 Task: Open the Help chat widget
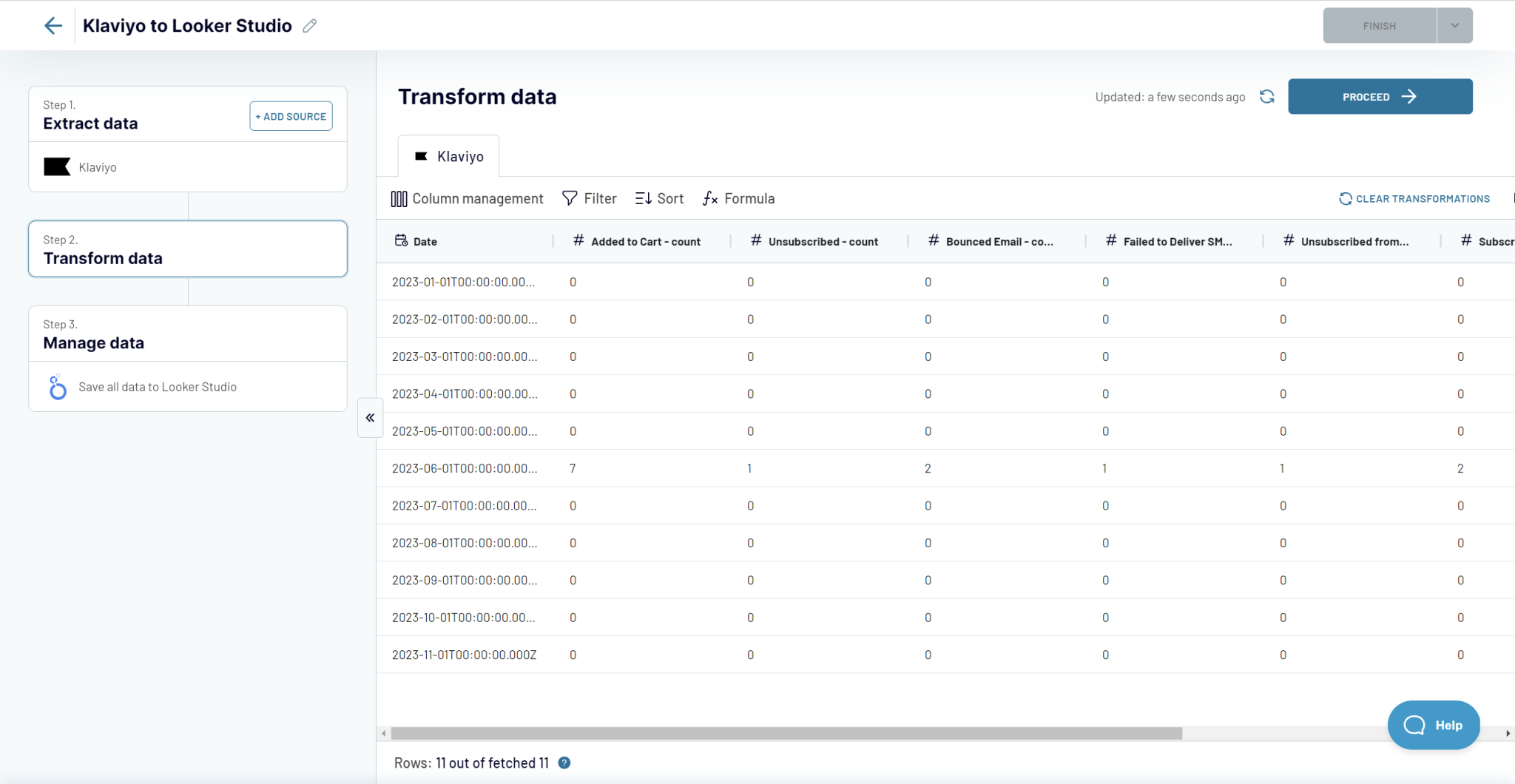1433,726
